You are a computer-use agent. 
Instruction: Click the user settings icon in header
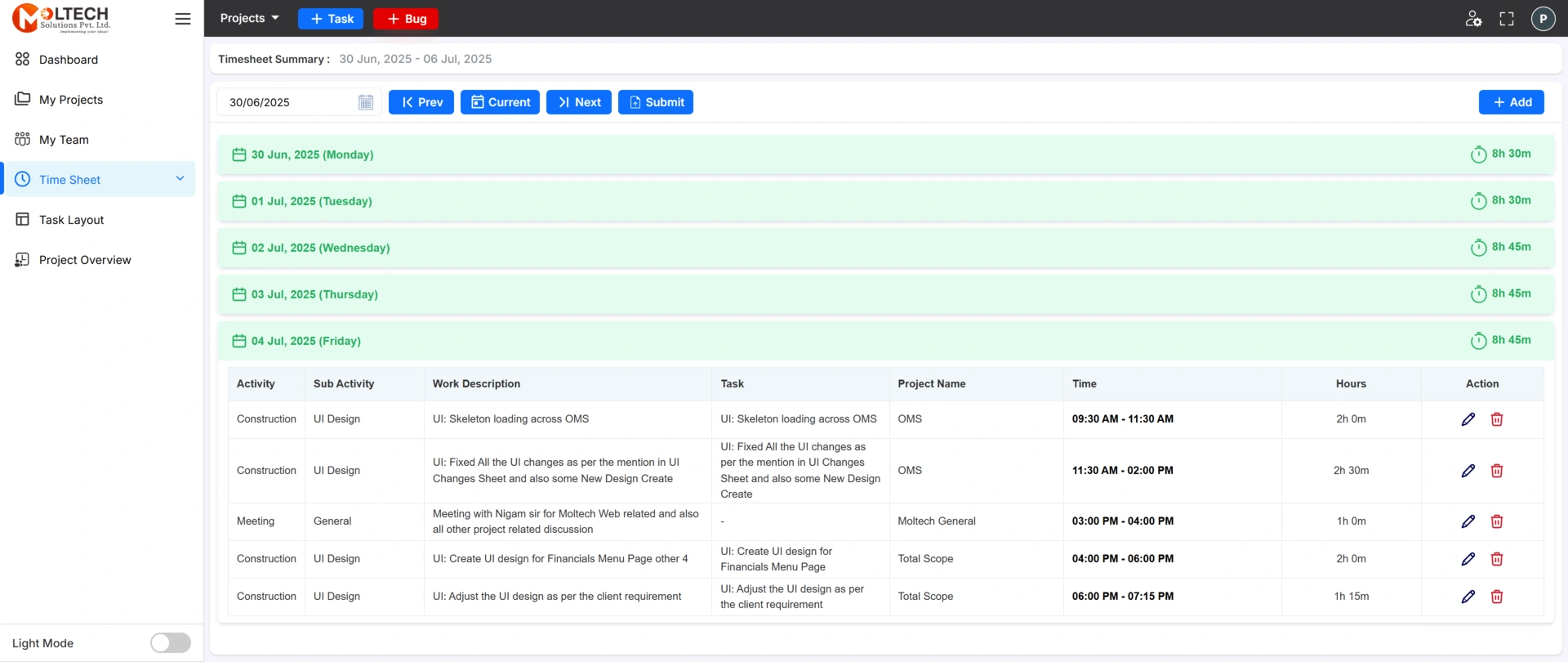point(1473,19)
